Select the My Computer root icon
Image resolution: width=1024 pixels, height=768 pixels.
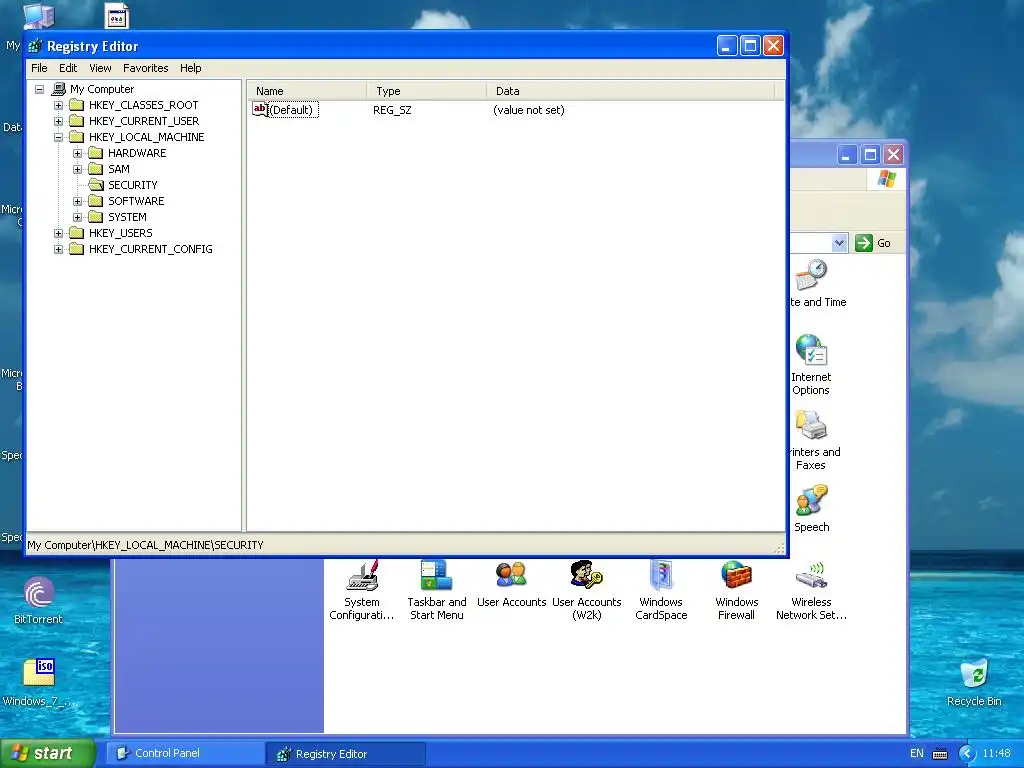pos(59,89)
